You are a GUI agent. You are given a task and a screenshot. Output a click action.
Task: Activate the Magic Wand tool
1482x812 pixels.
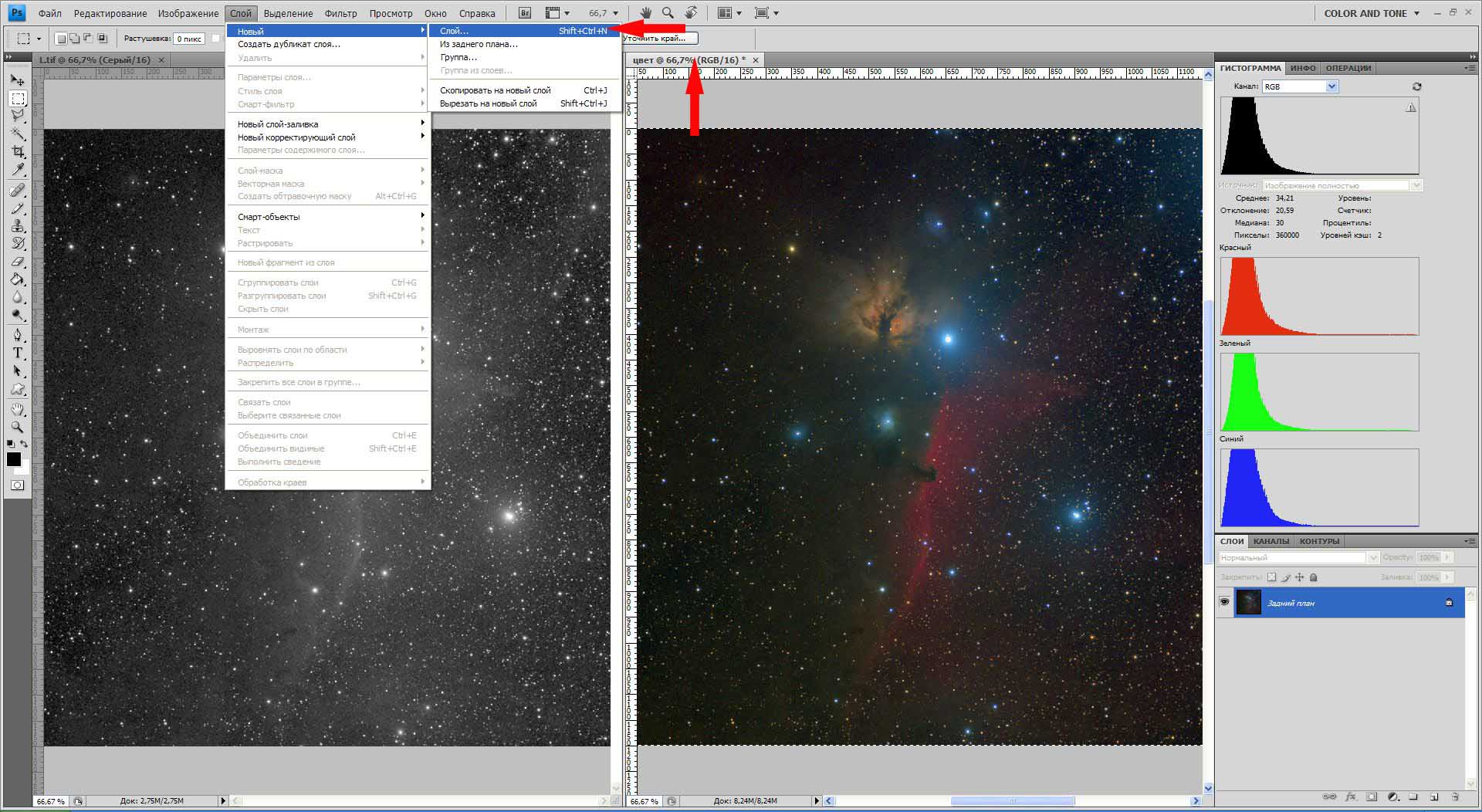[x=18, y=134]
